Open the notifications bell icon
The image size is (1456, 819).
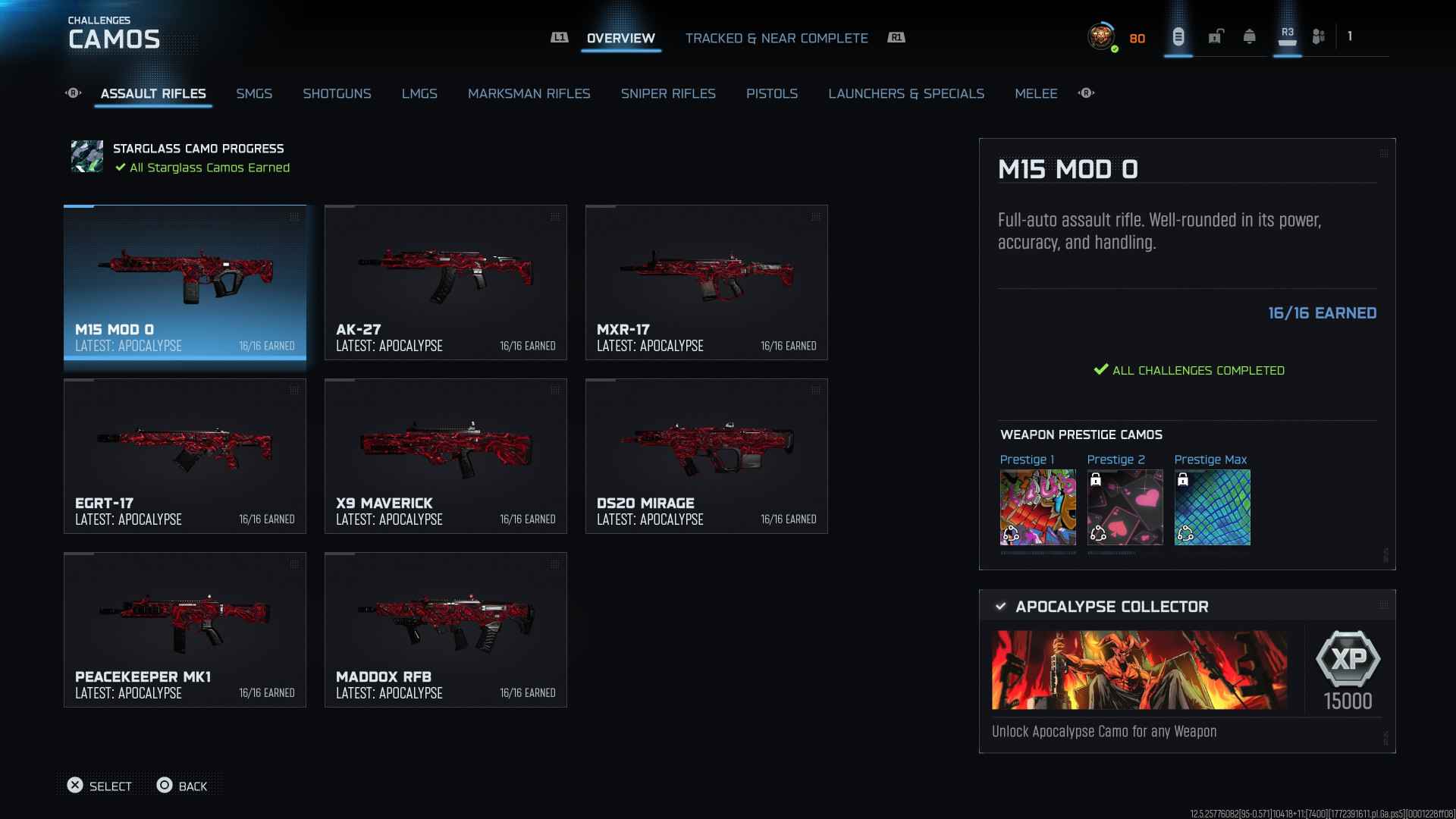[x=1250, y=36]
